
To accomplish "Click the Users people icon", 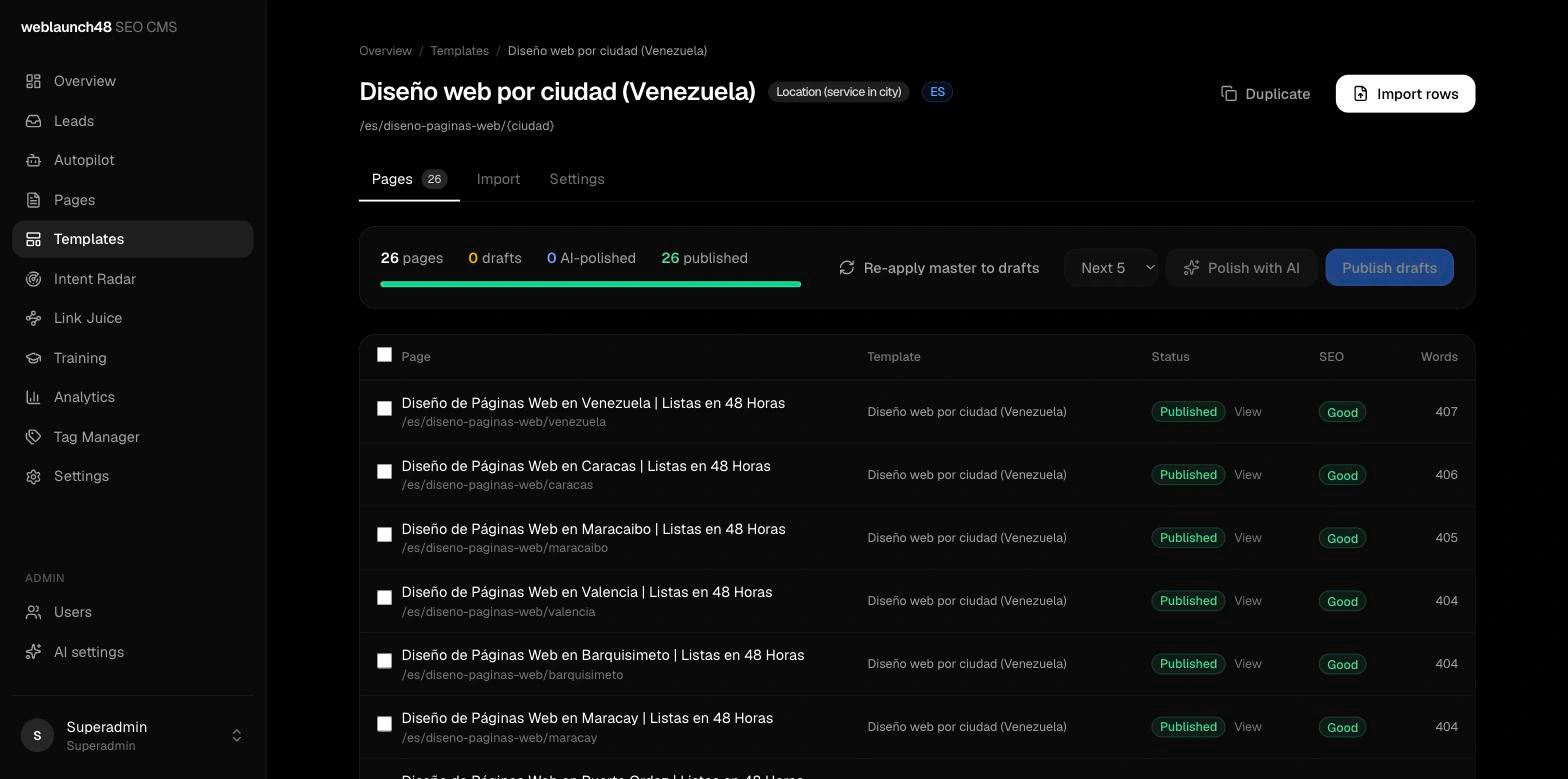I will (x=33, y=612).
